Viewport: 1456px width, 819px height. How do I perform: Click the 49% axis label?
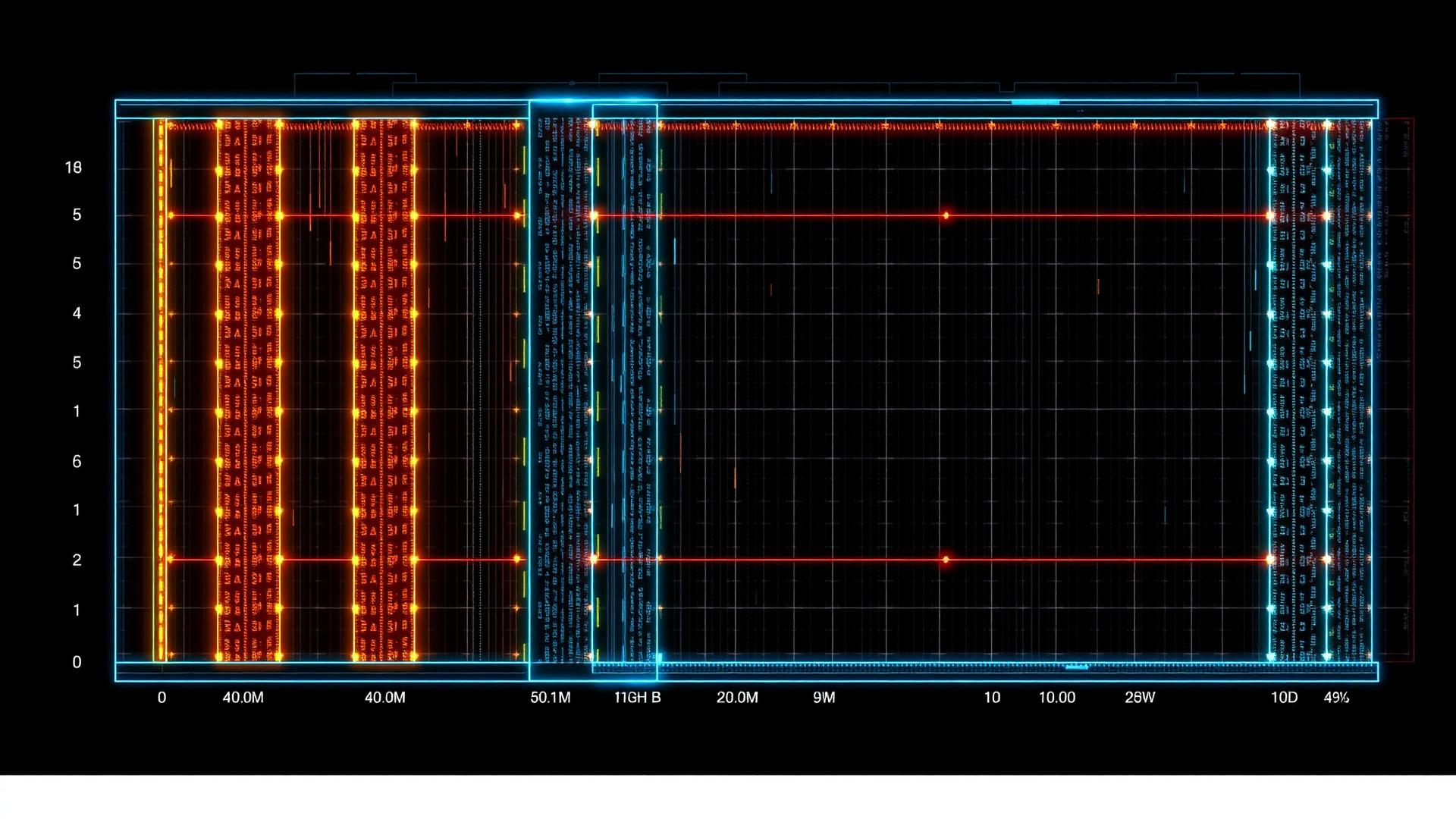point(1336,697)
